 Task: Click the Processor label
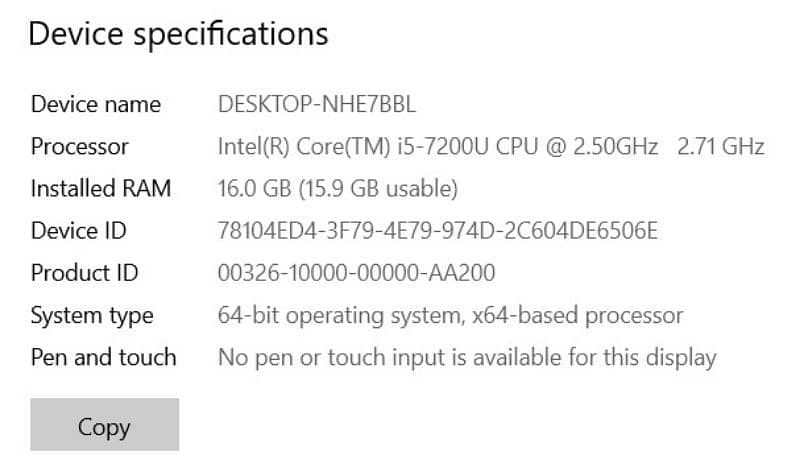click(x=80, y=146)
